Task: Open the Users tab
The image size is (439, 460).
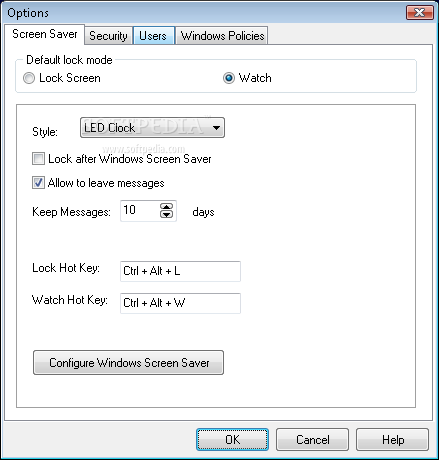Action: (x=154, y=35)
